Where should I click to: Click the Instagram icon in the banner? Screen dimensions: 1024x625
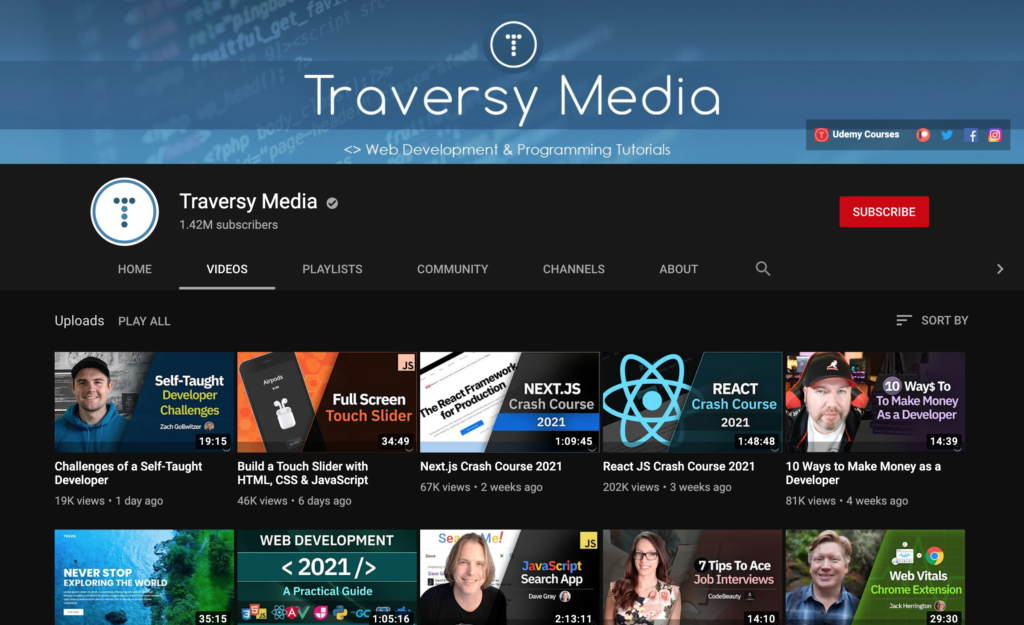pyautogui.click(x=995, y=134)
